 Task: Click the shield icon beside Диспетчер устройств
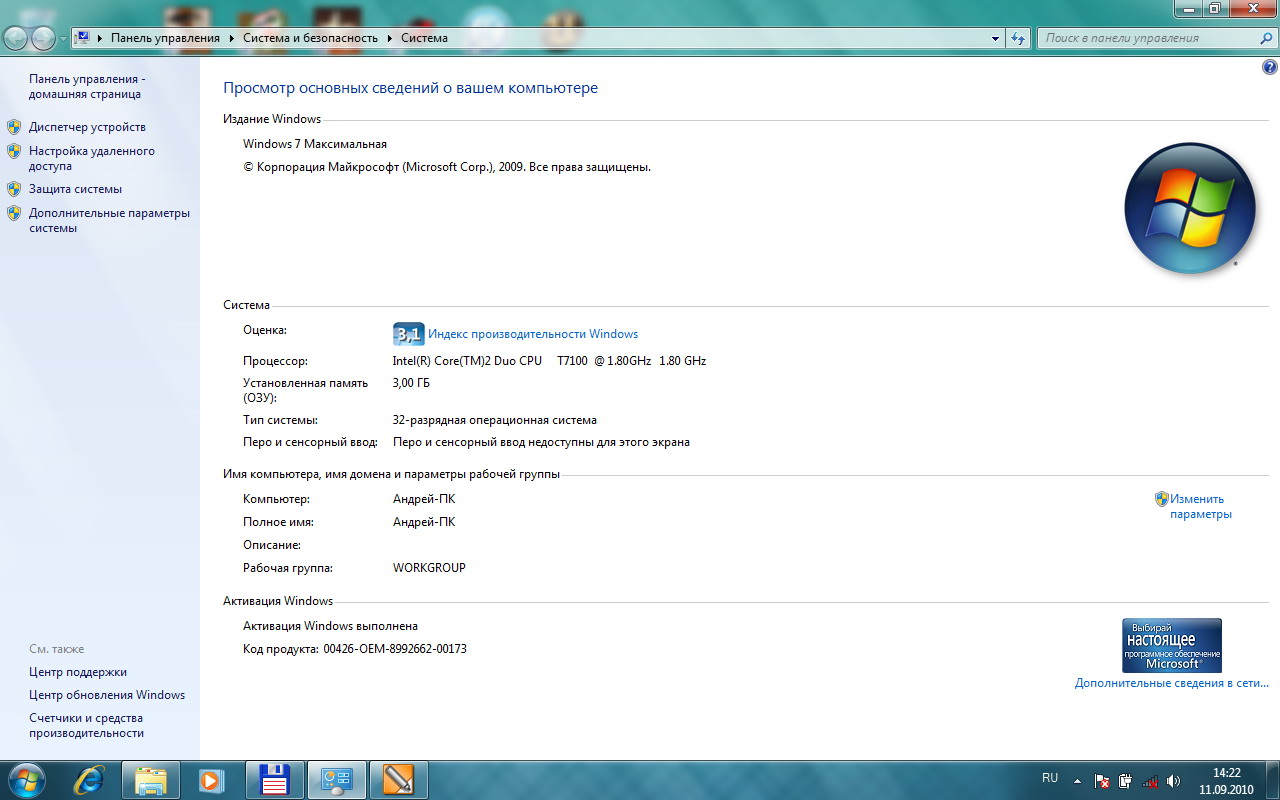[14, 127]
